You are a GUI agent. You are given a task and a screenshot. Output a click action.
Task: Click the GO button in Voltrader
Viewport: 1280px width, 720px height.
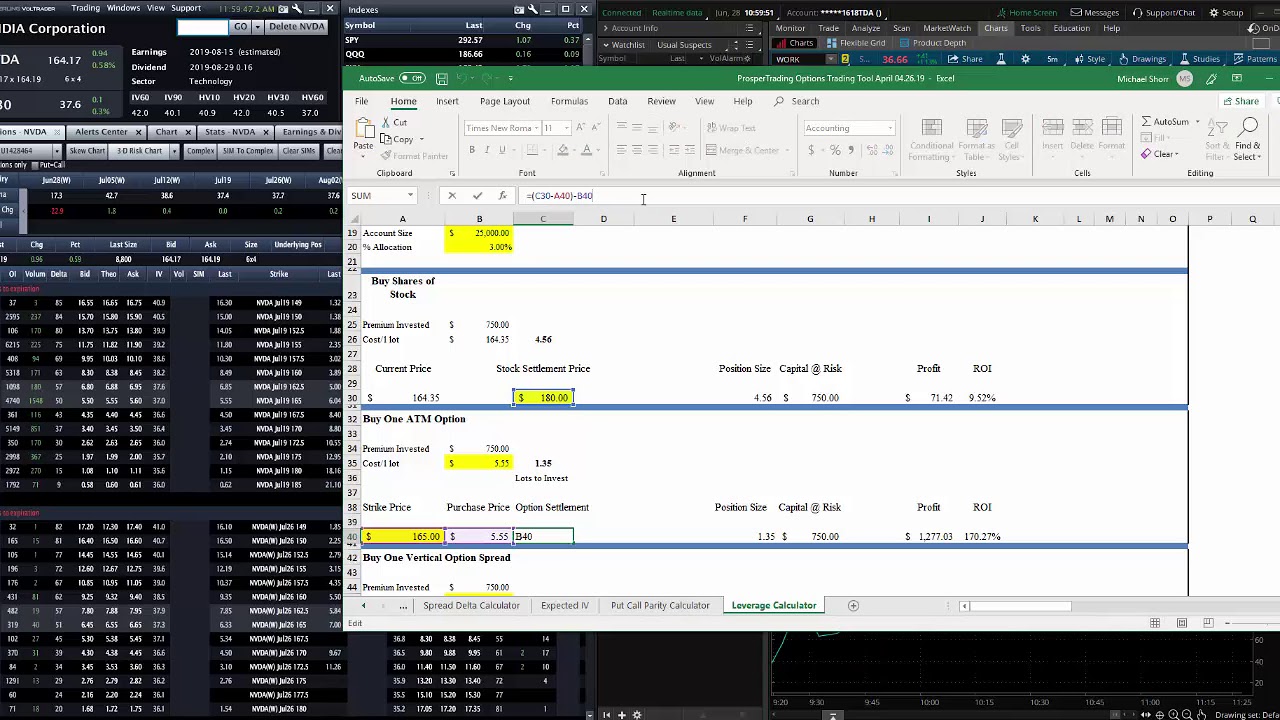point(240,26)
